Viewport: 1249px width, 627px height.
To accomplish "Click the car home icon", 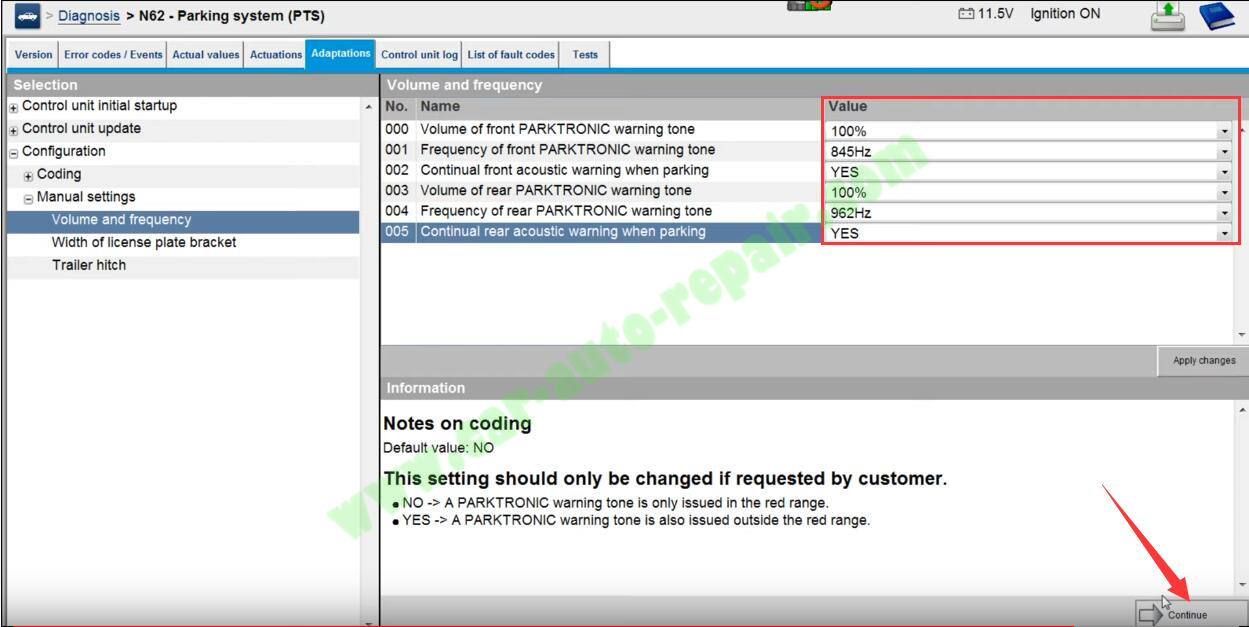I will click(28, 16).
